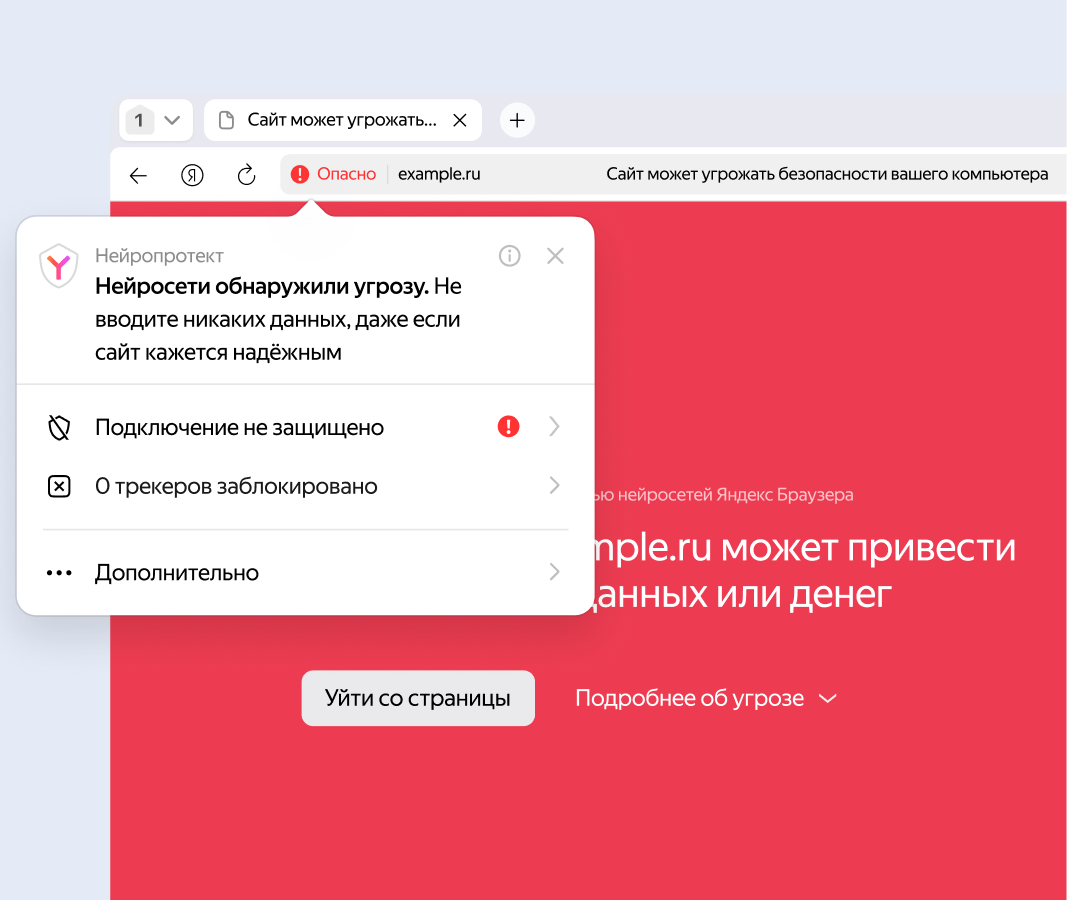This screenshot has height=900, width=1067.
Task: Click chevron beside 'Подробнее об угрозе'
Action: [x=827, y=699]
